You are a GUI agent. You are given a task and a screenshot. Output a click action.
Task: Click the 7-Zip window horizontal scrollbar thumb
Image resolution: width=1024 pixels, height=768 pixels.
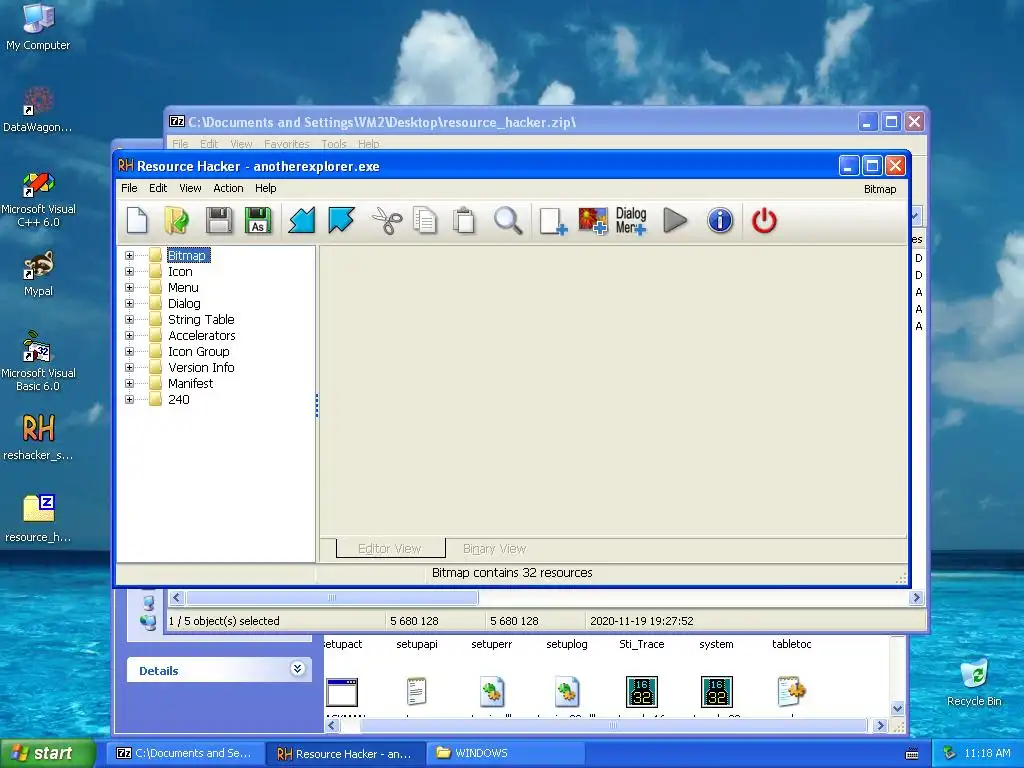point(332,598)
